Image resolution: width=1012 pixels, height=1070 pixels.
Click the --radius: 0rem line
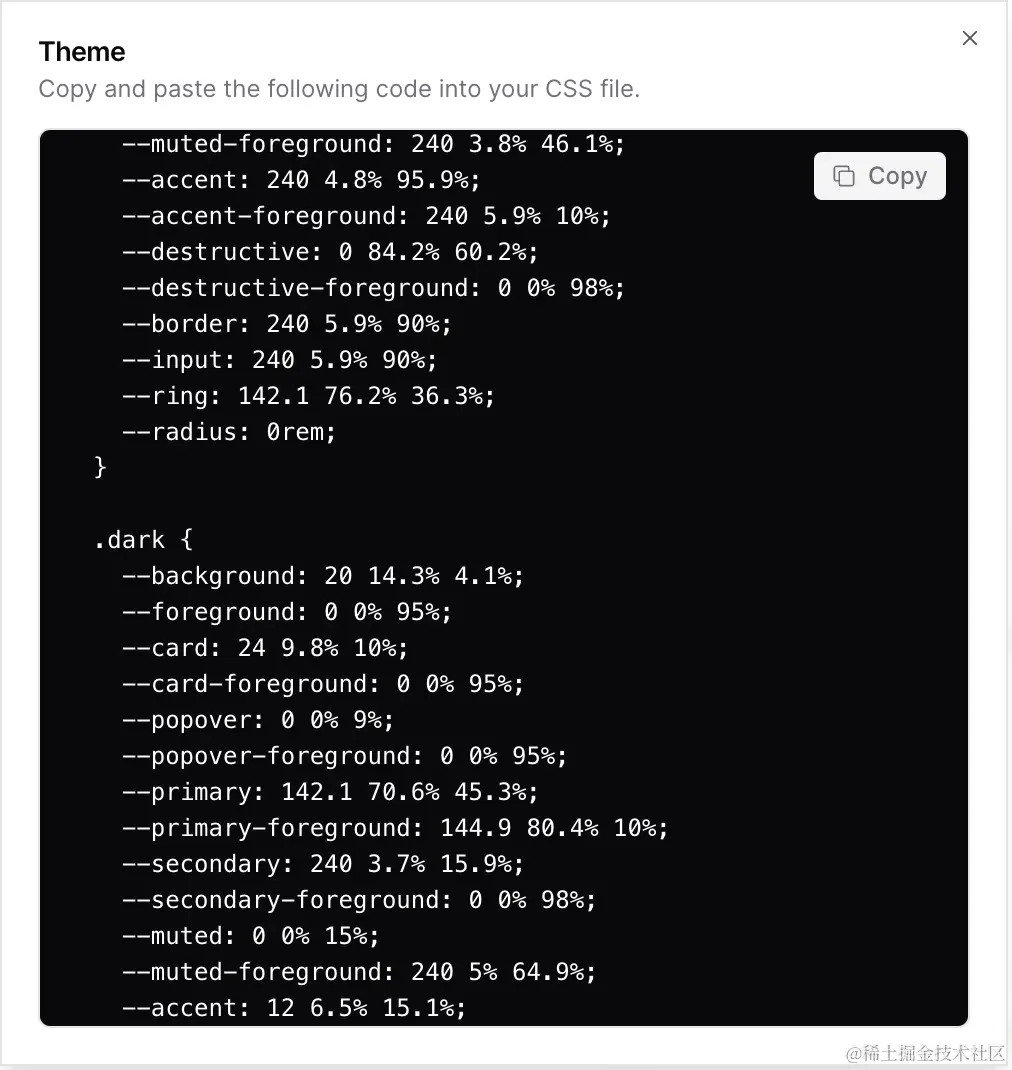(229, 432)
